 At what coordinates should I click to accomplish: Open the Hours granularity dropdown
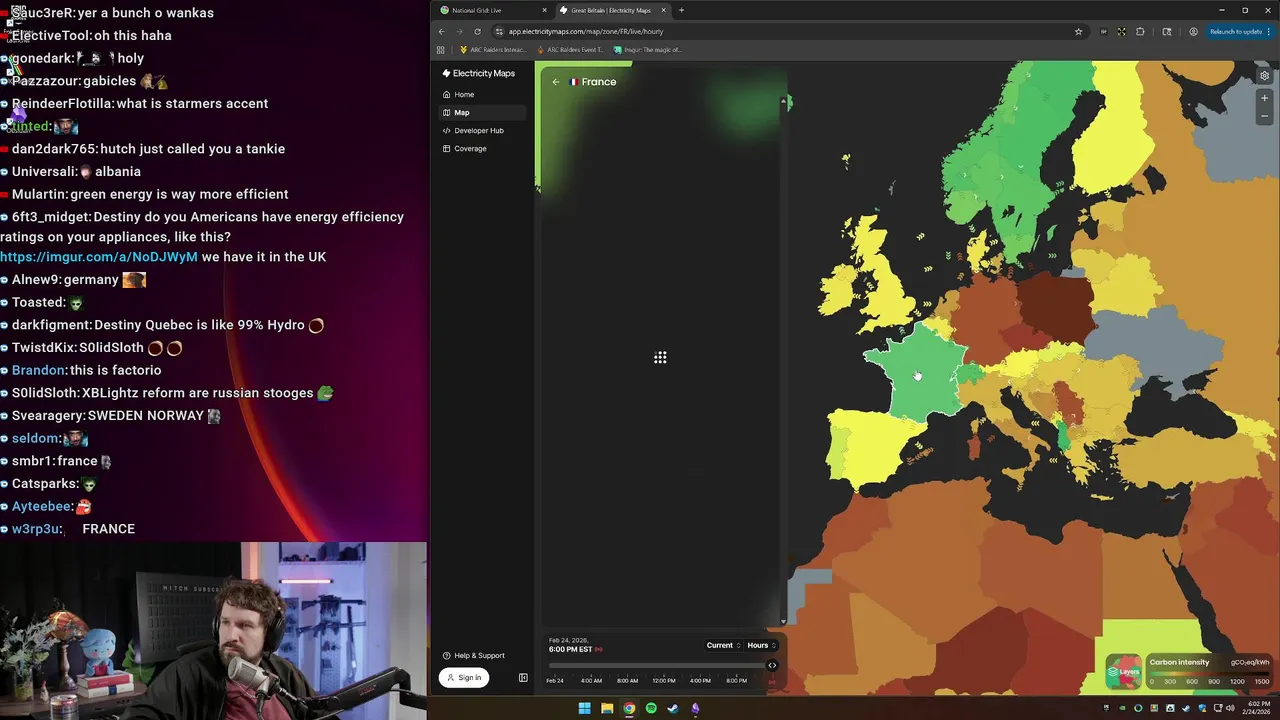[762, 645]
